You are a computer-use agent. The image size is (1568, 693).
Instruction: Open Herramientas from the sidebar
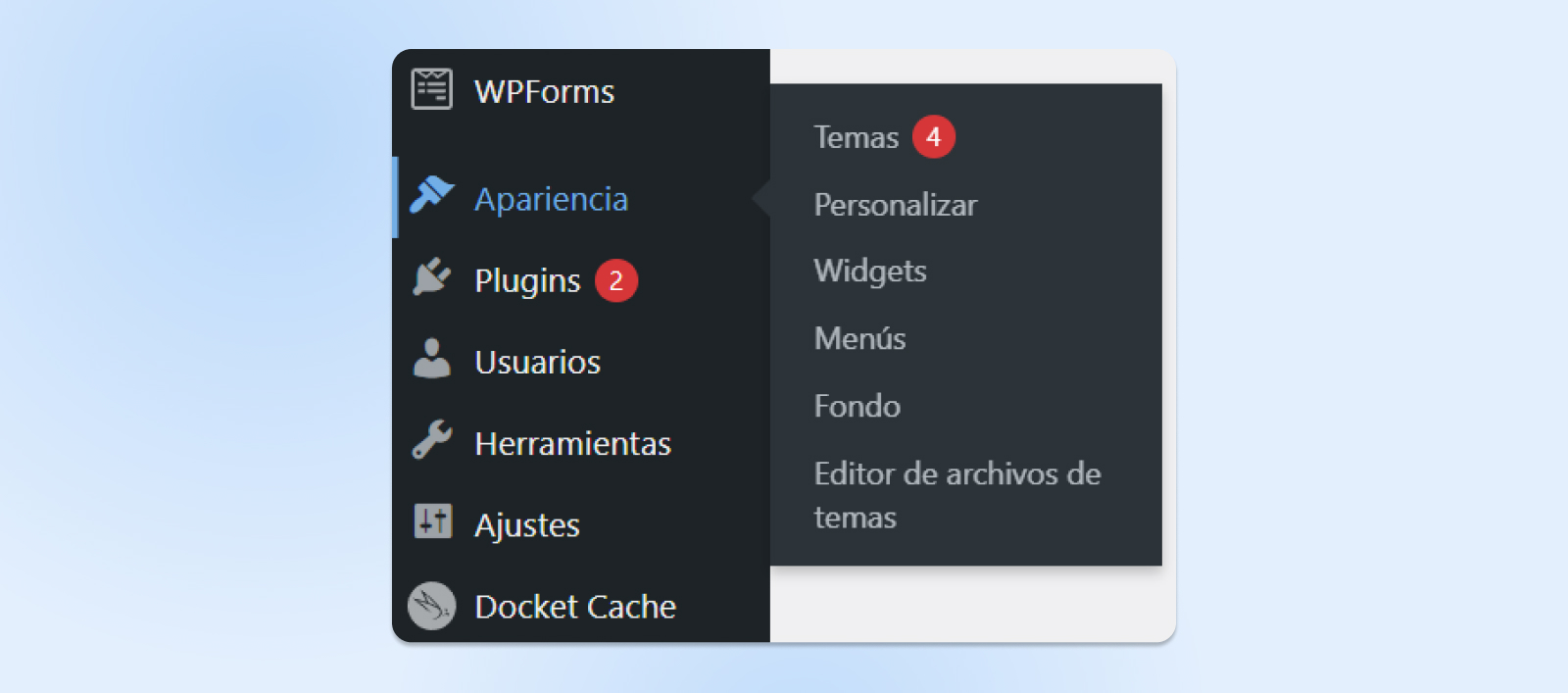point(572,444)
